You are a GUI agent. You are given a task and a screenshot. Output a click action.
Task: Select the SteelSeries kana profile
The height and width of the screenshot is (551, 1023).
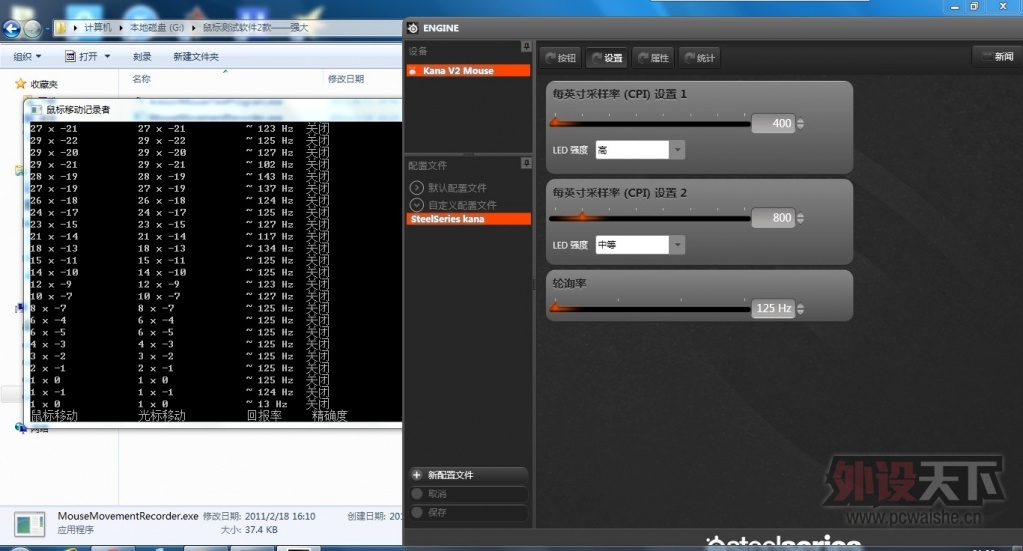coord(467,219)
